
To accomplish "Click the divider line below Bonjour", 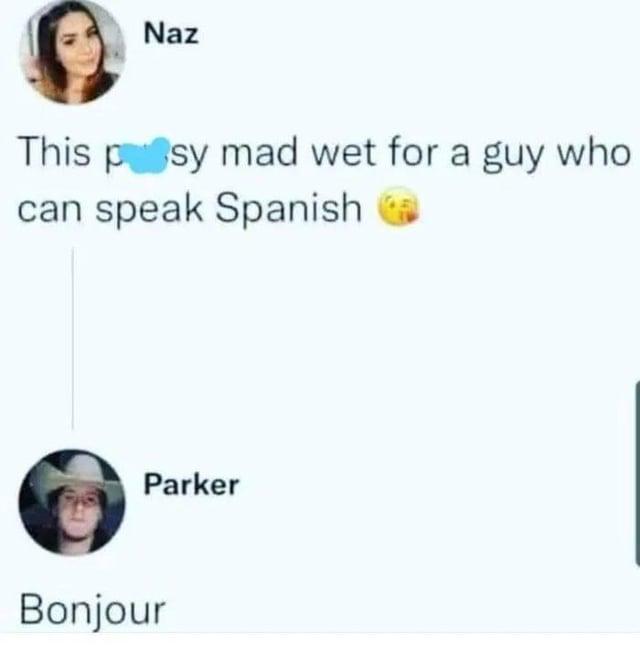I will point(320,633).
